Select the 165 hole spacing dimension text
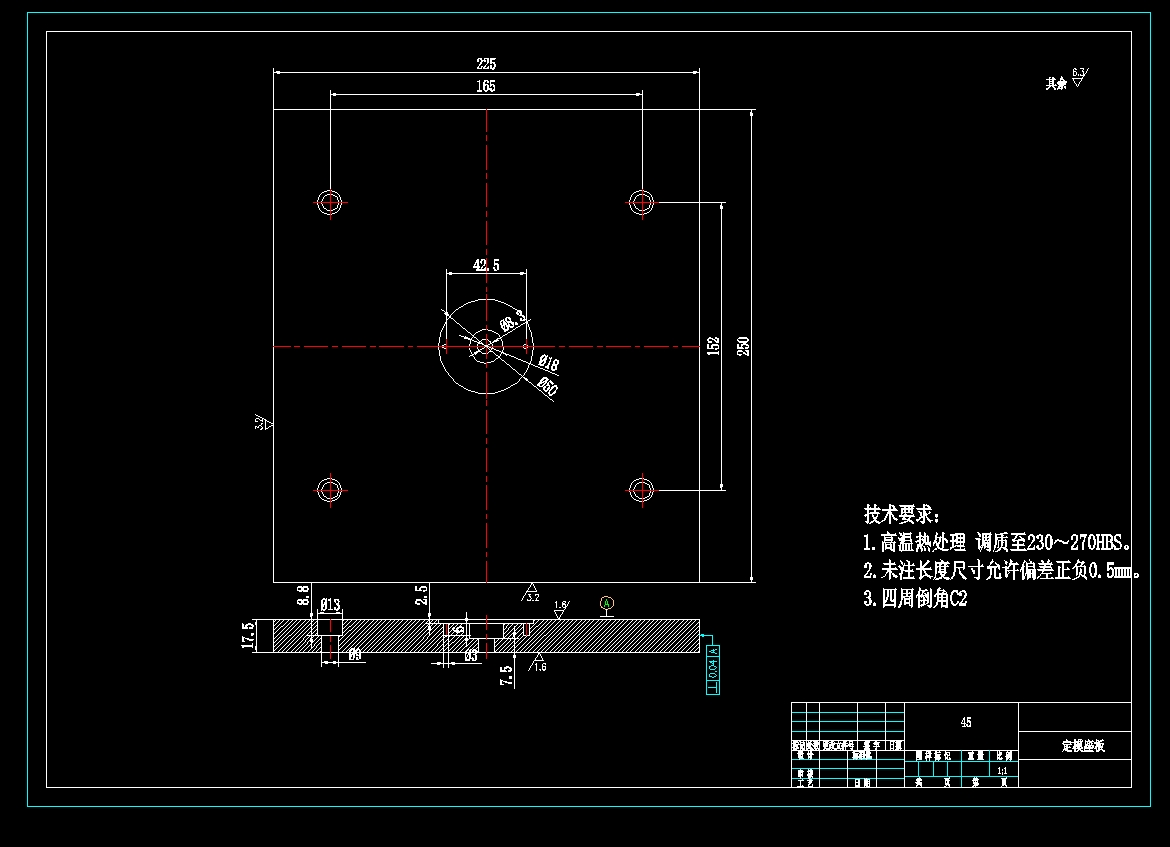 (x=486, y=87)
